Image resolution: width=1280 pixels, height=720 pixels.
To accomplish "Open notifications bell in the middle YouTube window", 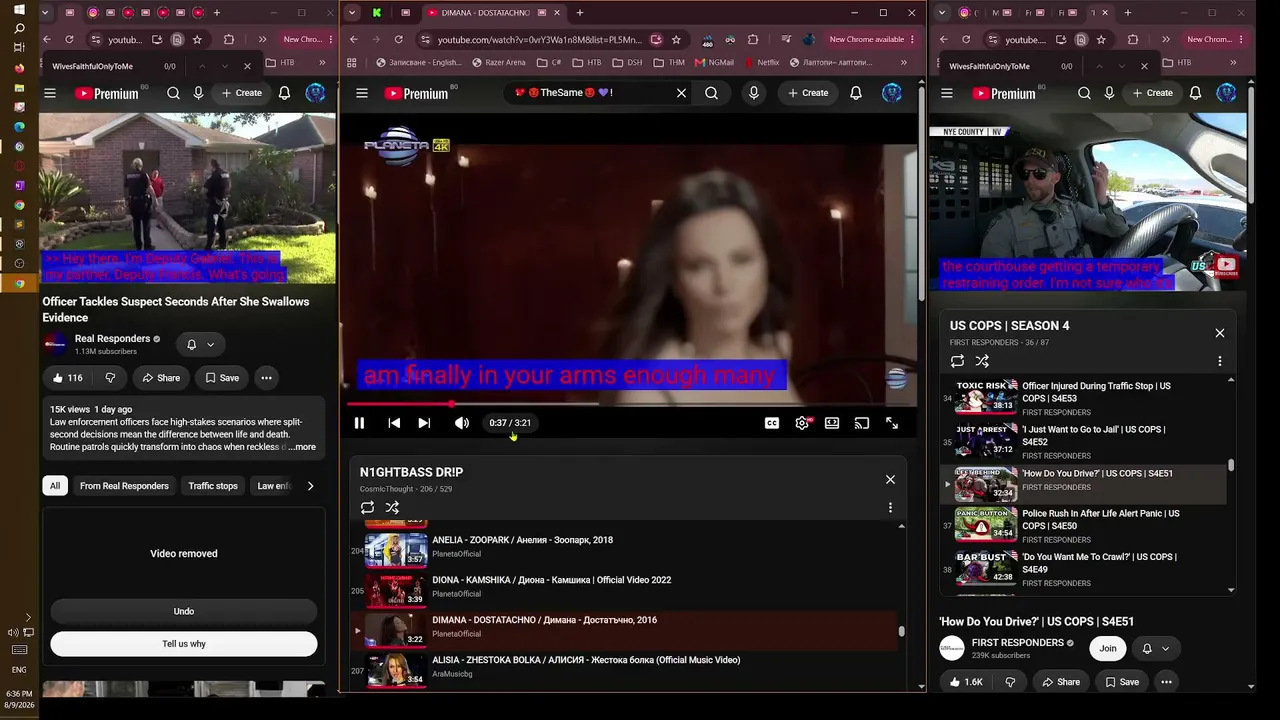I will (856, 93).
